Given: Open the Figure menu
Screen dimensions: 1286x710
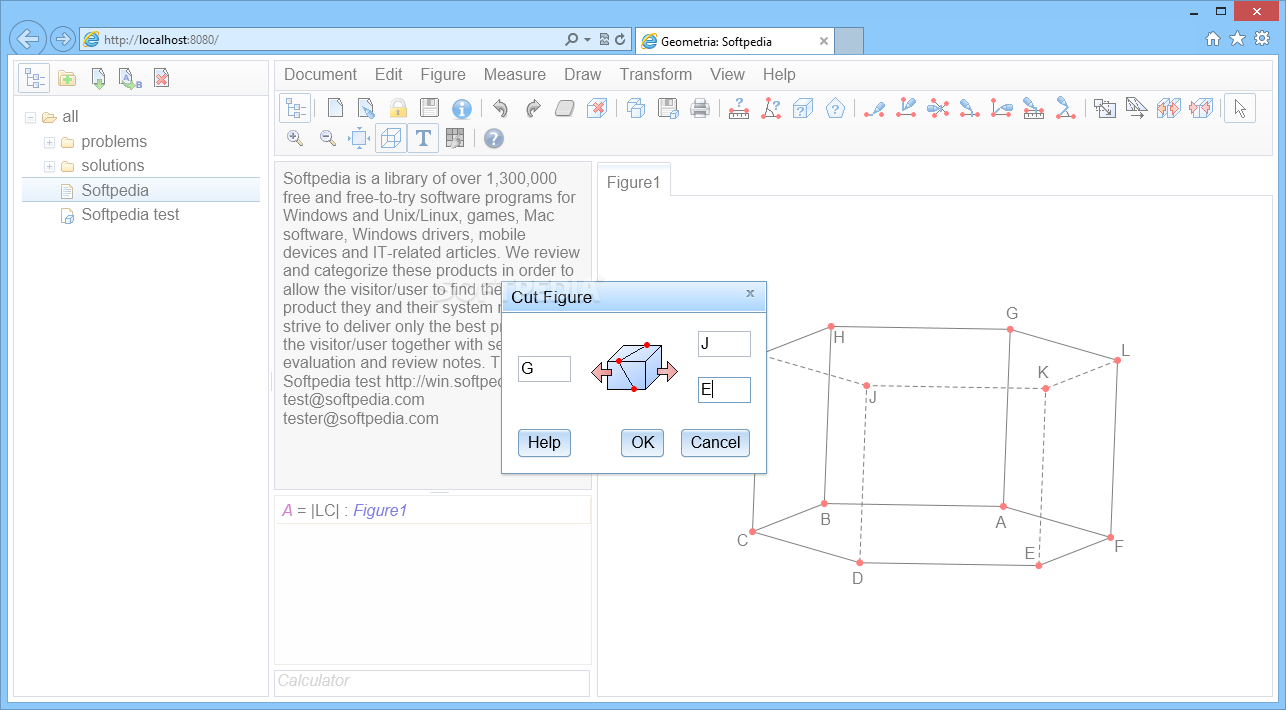Looking at the screenshot, I should coord(443,74).
